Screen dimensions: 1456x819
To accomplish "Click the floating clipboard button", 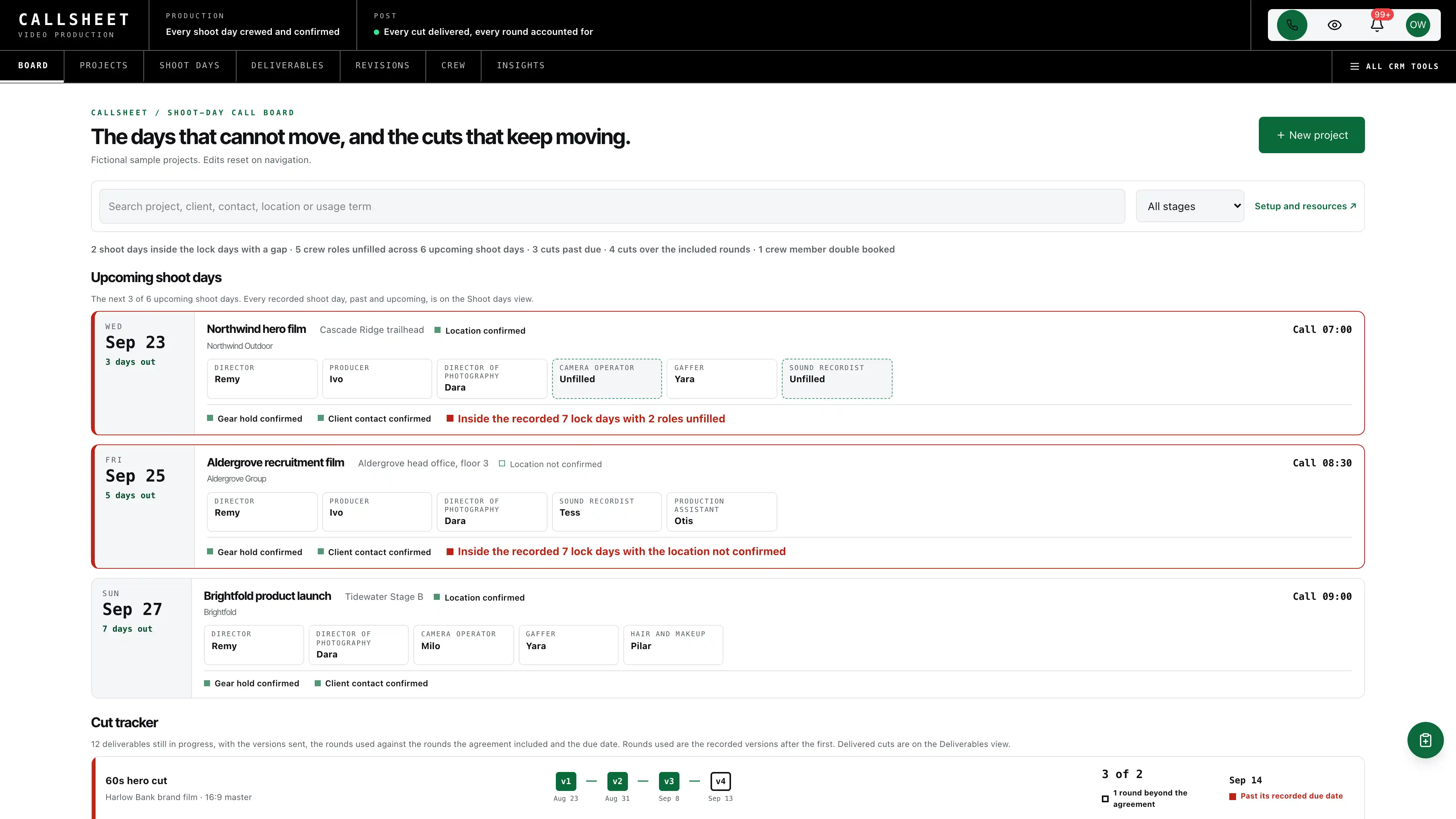I will (1425, 740).
